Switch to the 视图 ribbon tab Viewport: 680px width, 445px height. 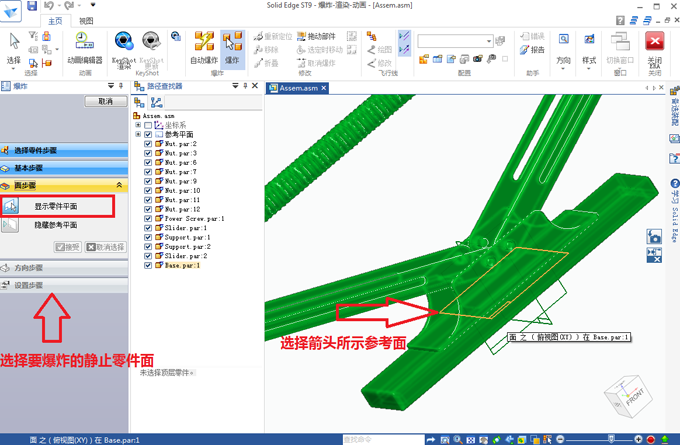[86, 20]
